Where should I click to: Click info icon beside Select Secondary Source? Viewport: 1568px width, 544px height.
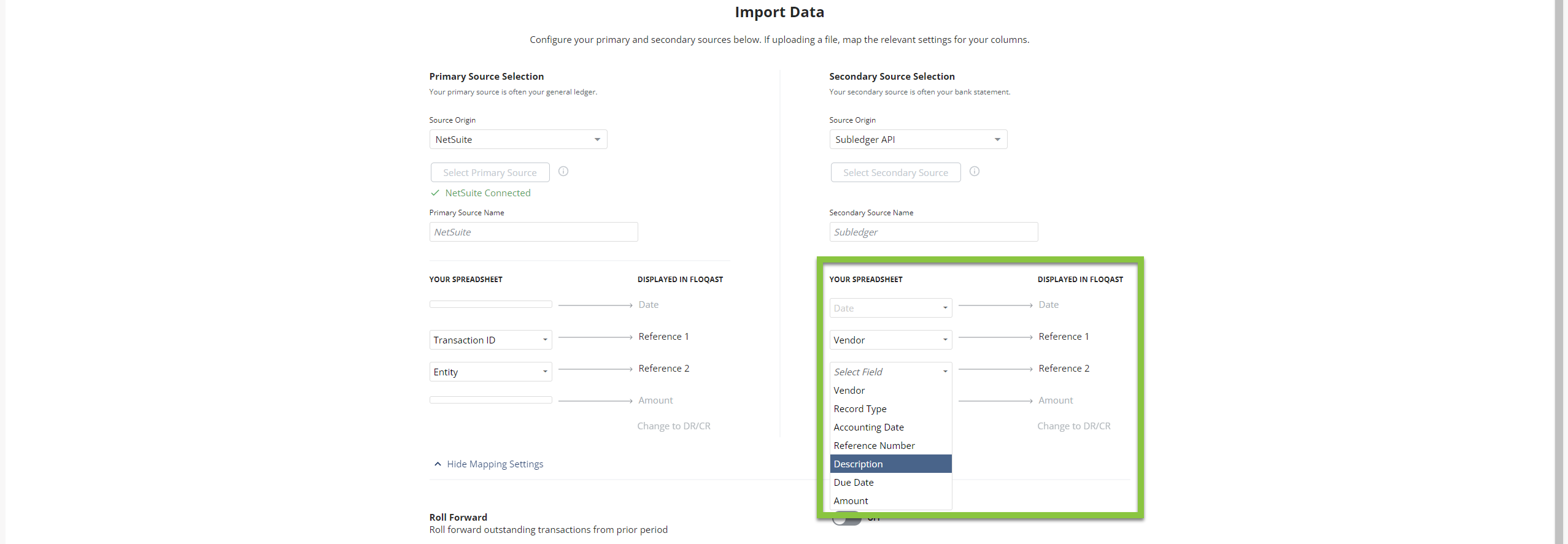(x=974, y=172)
